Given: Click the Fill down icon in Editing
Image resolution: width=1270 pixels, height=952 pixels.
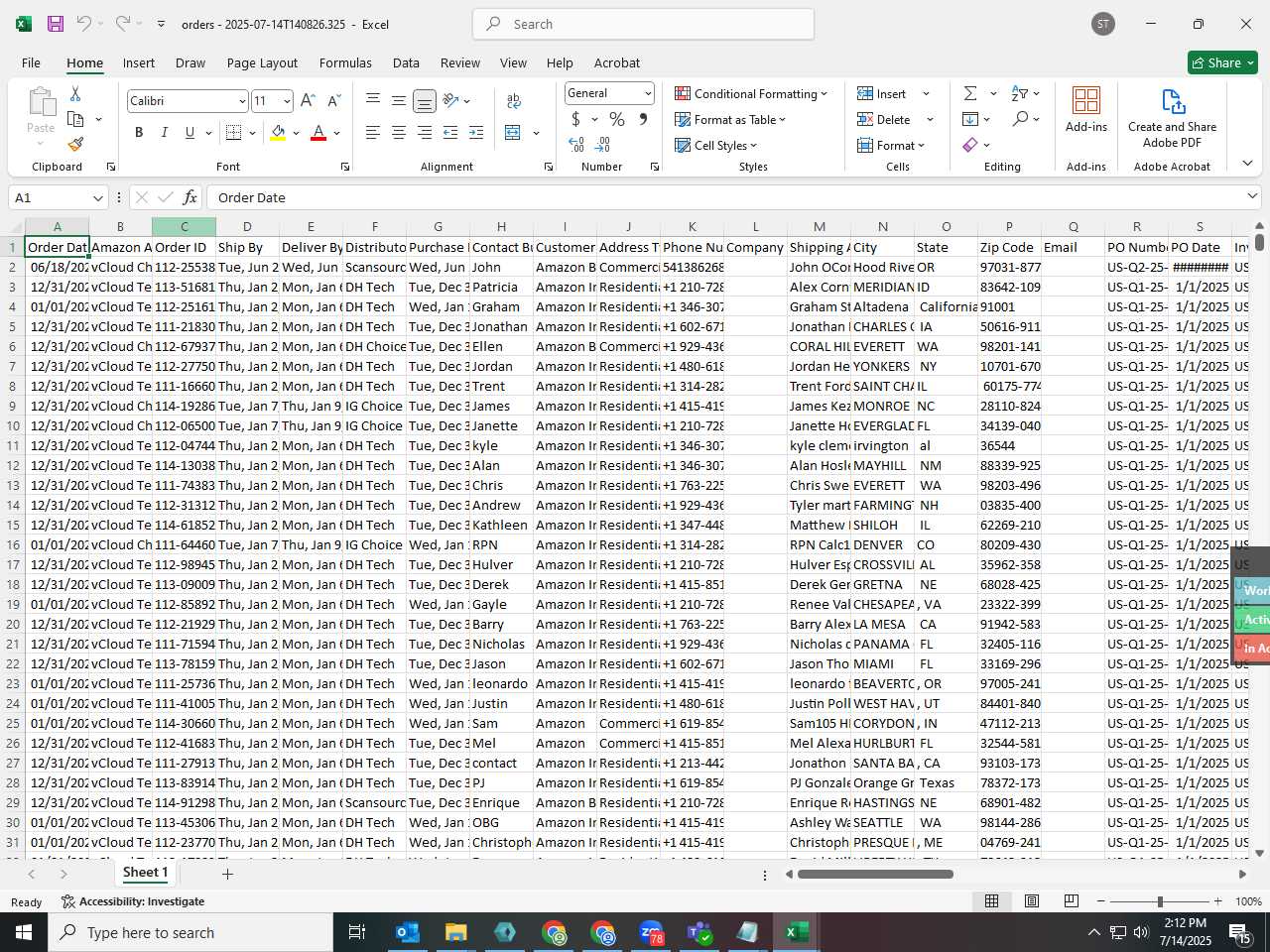Looking at the screenshot, I should [x=970, y=119].
